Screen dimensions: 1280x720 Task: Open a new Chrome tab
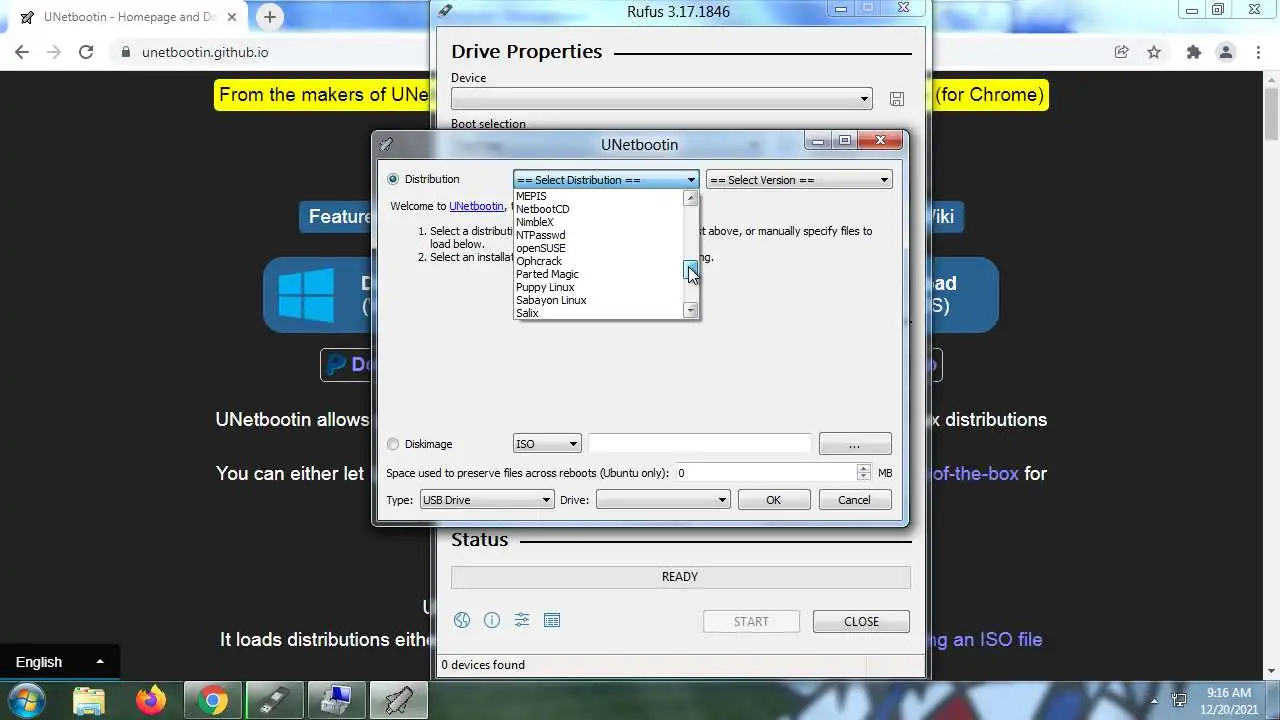[270, 17]
